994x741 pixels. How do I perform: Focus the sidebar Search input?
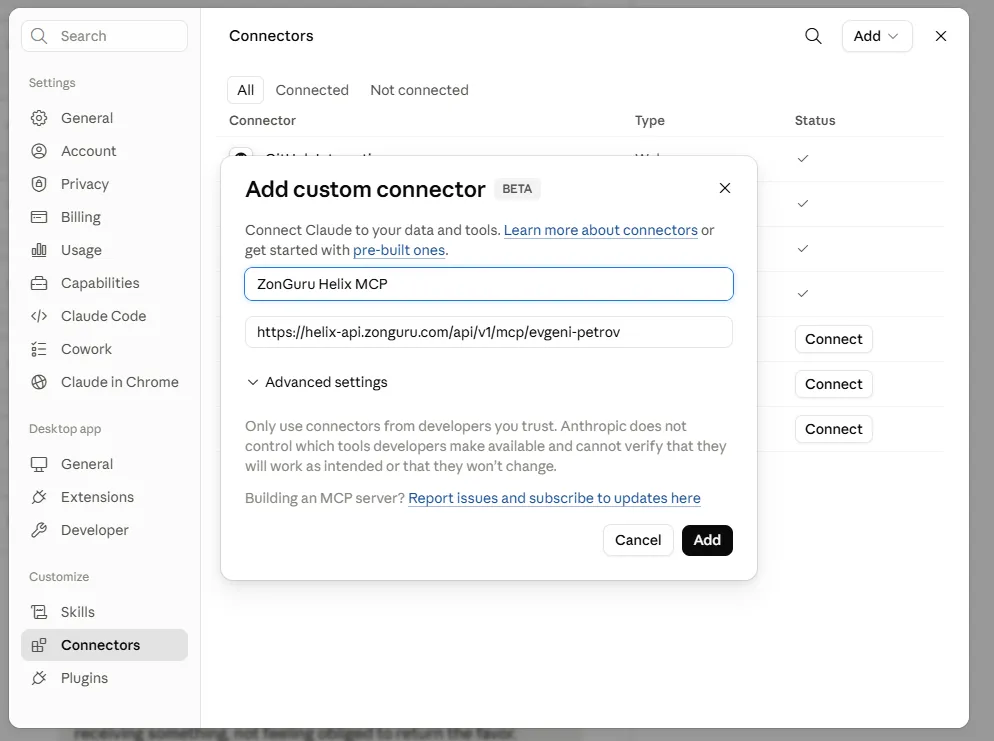tap(105, 36)
